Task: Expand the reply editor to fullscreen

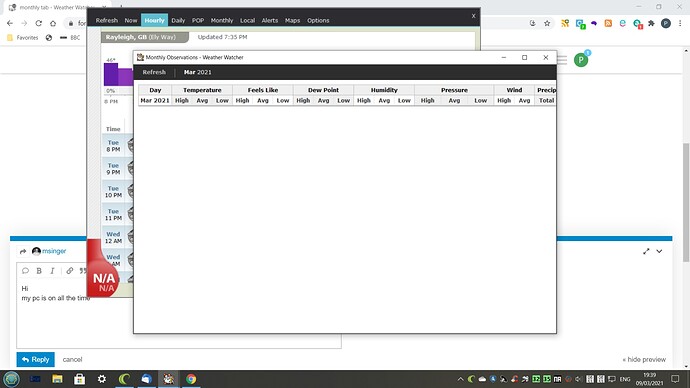Action: point(646,251)
